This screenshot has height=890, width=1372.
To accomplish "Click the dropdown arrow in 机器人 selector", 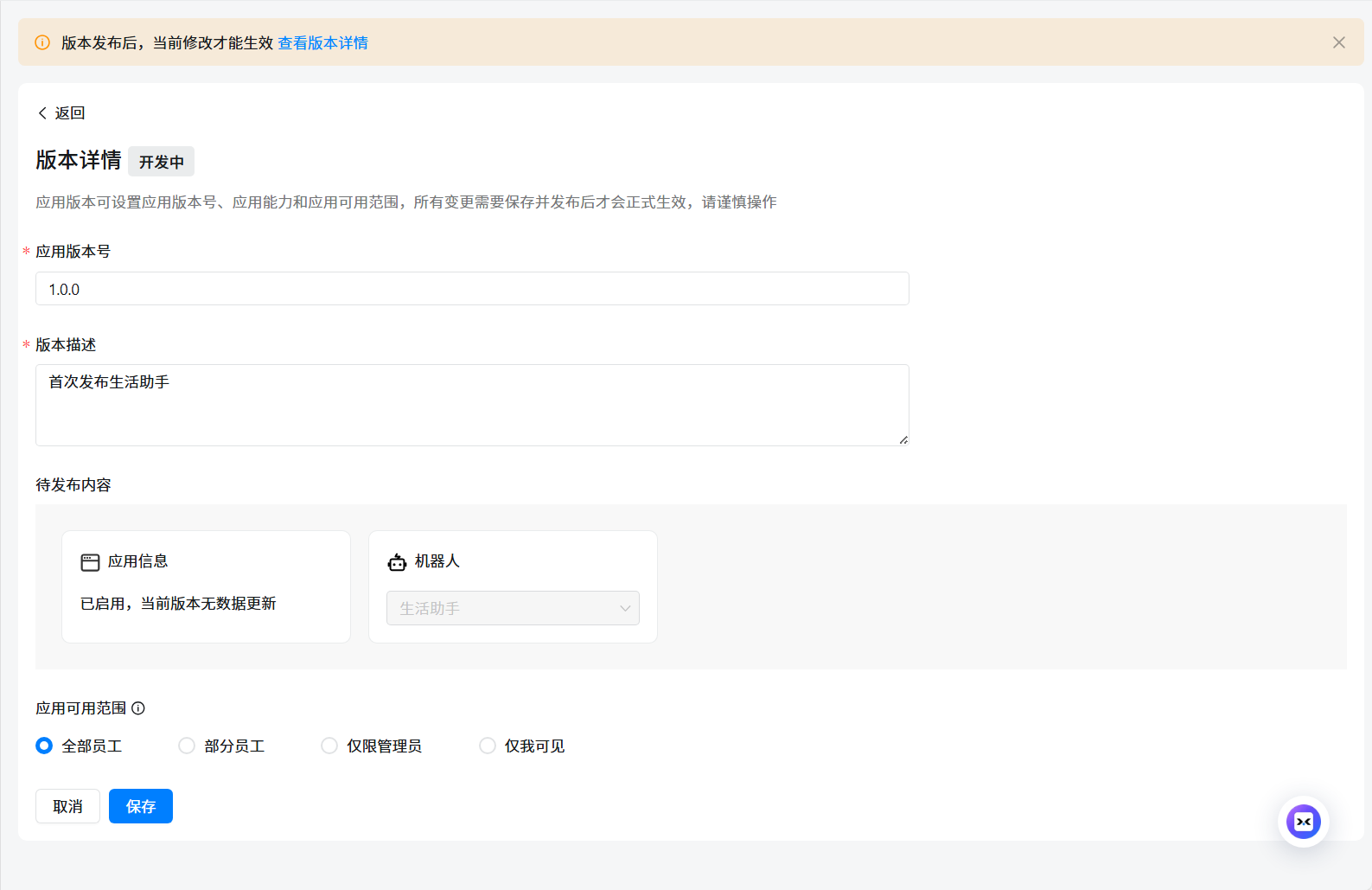I will point(625,608).
